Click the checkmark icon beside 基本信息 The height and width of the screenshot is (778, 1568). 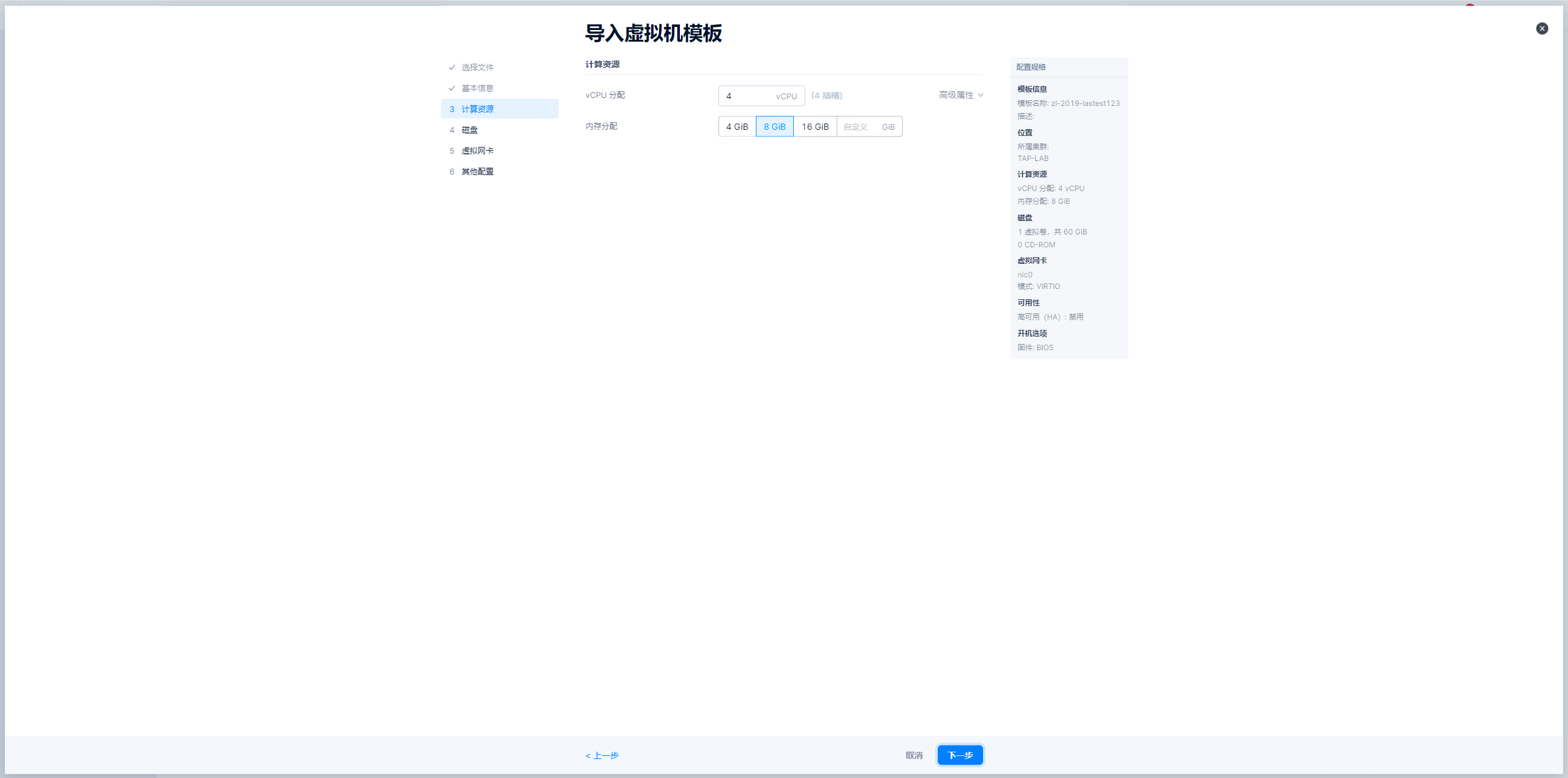(452, 88)
